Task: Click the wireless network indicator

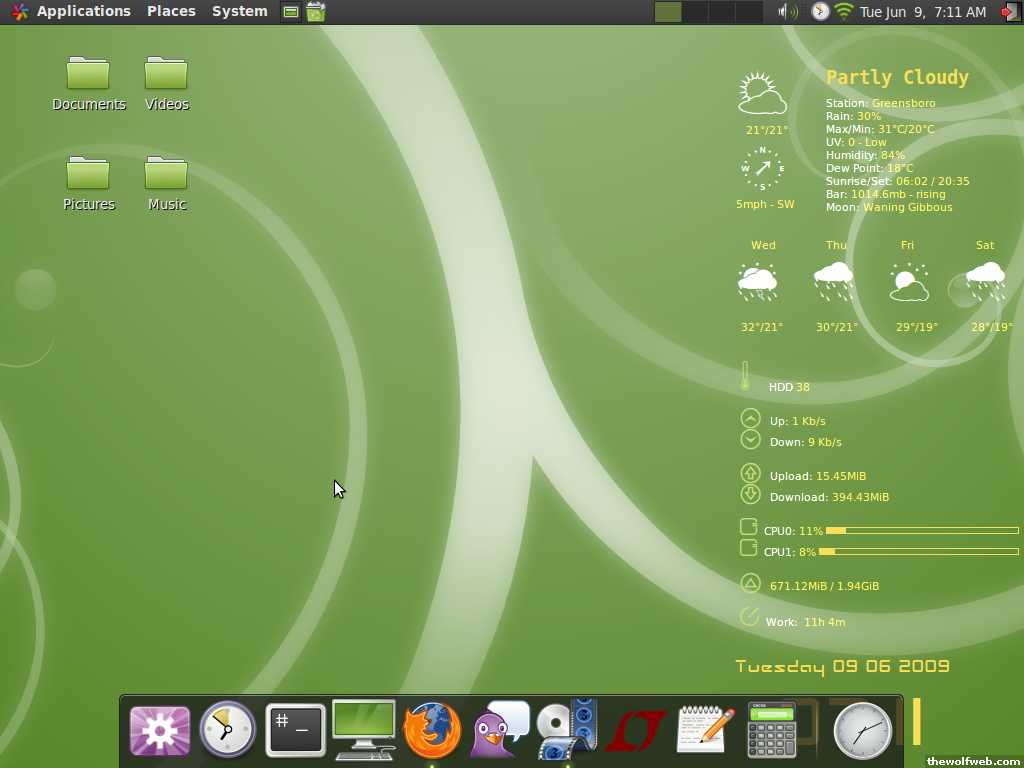Action: [x=845, y=12]
